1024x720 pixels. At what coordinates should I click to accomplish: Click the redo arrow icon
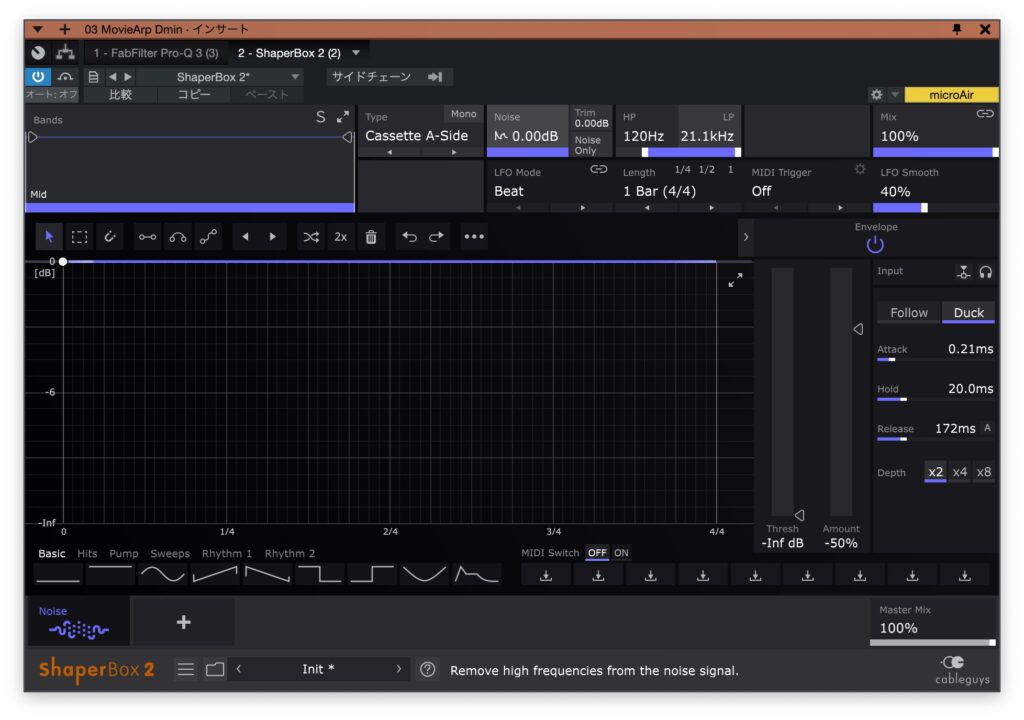437,237
